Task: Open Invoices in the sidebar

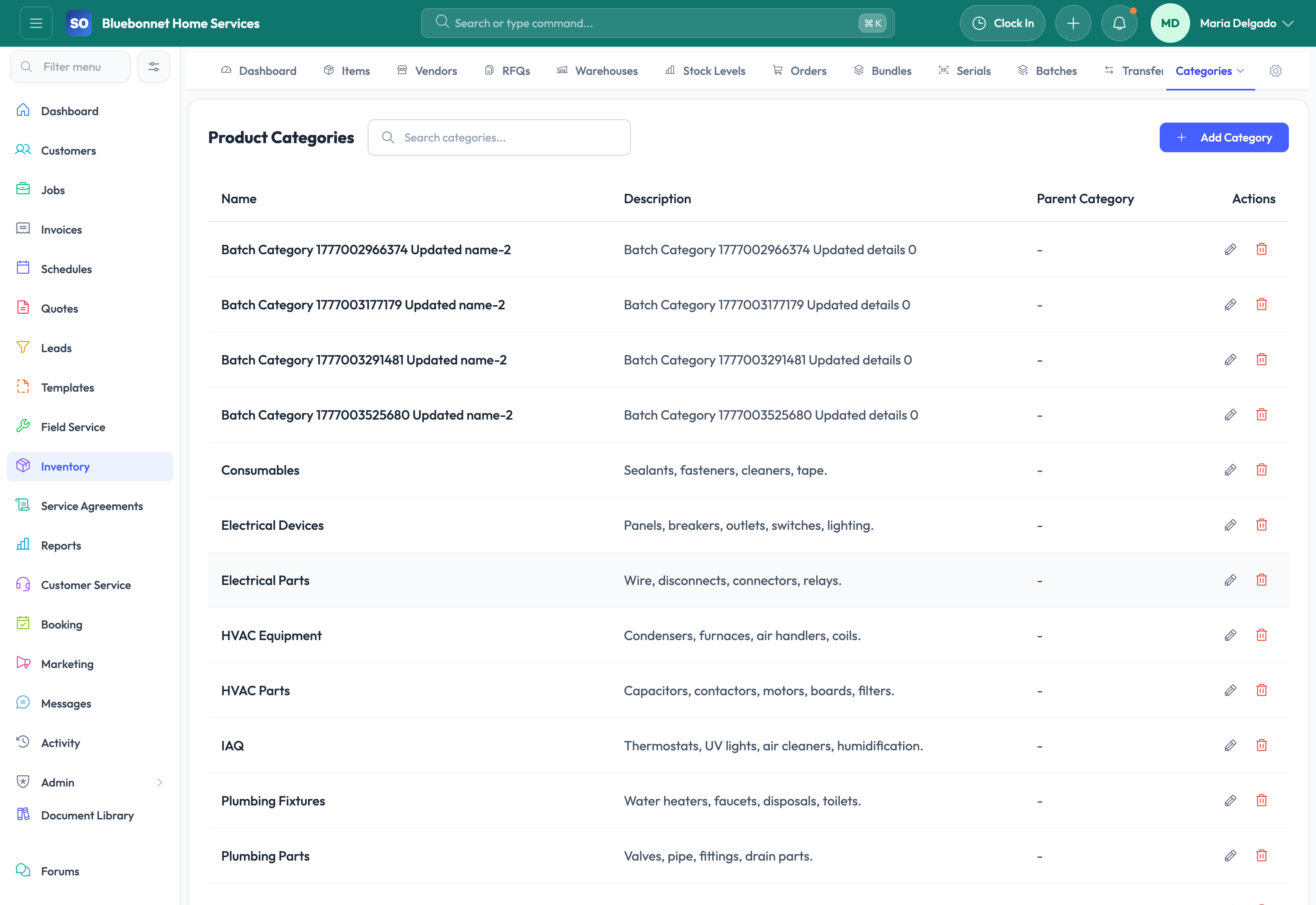Action: [x=90, y=230]
